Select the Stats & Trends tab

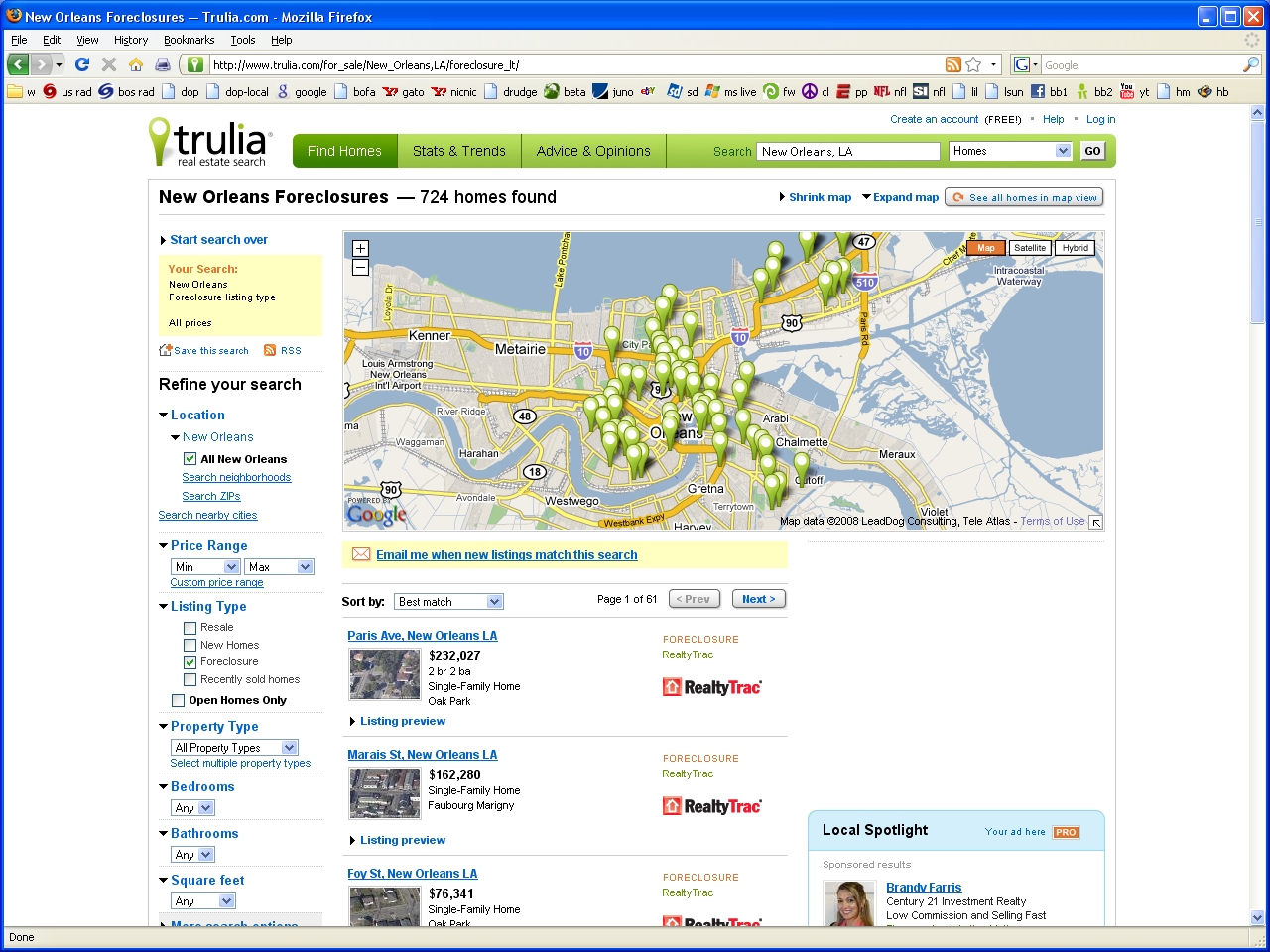459,151
